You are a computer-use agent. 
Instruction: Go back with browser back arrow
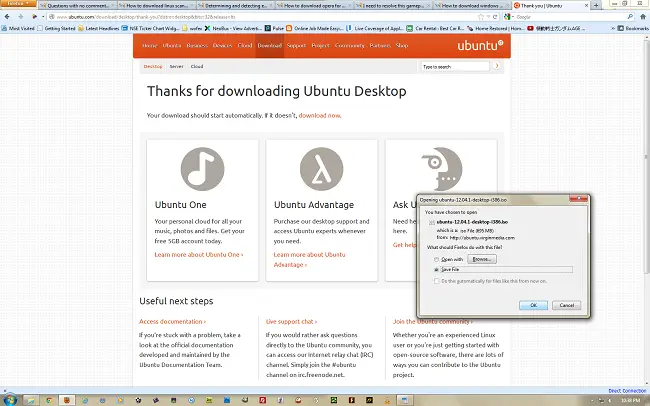[7, 17]
